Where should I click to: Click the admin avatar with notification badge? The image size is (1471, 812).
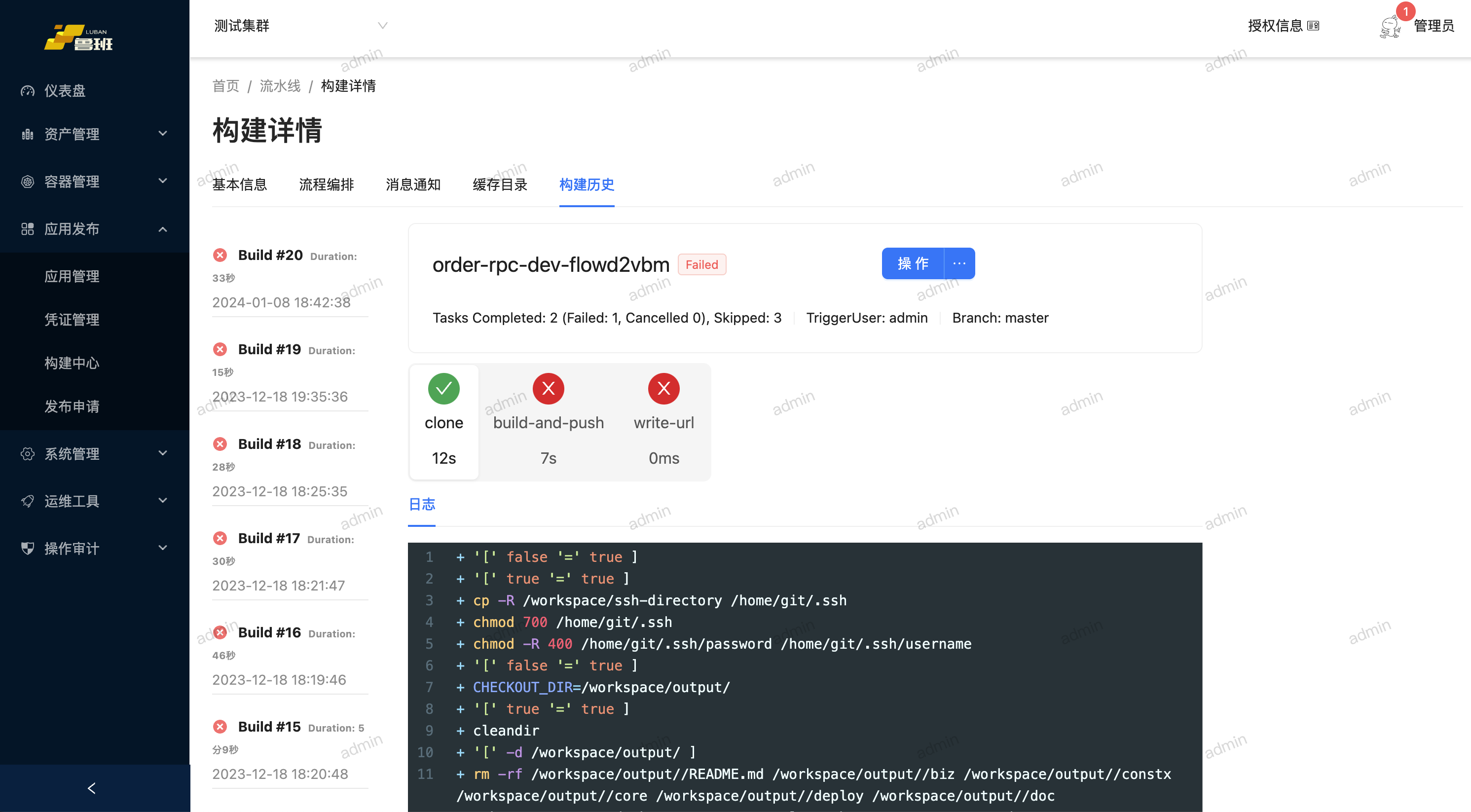[x=1391, y=26]
